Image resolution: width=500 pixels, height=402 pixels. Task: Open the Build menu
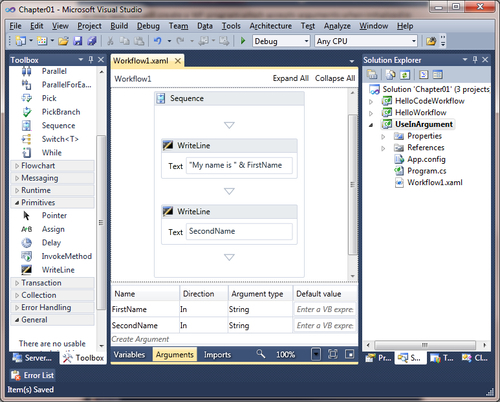[x=119, y=26]
